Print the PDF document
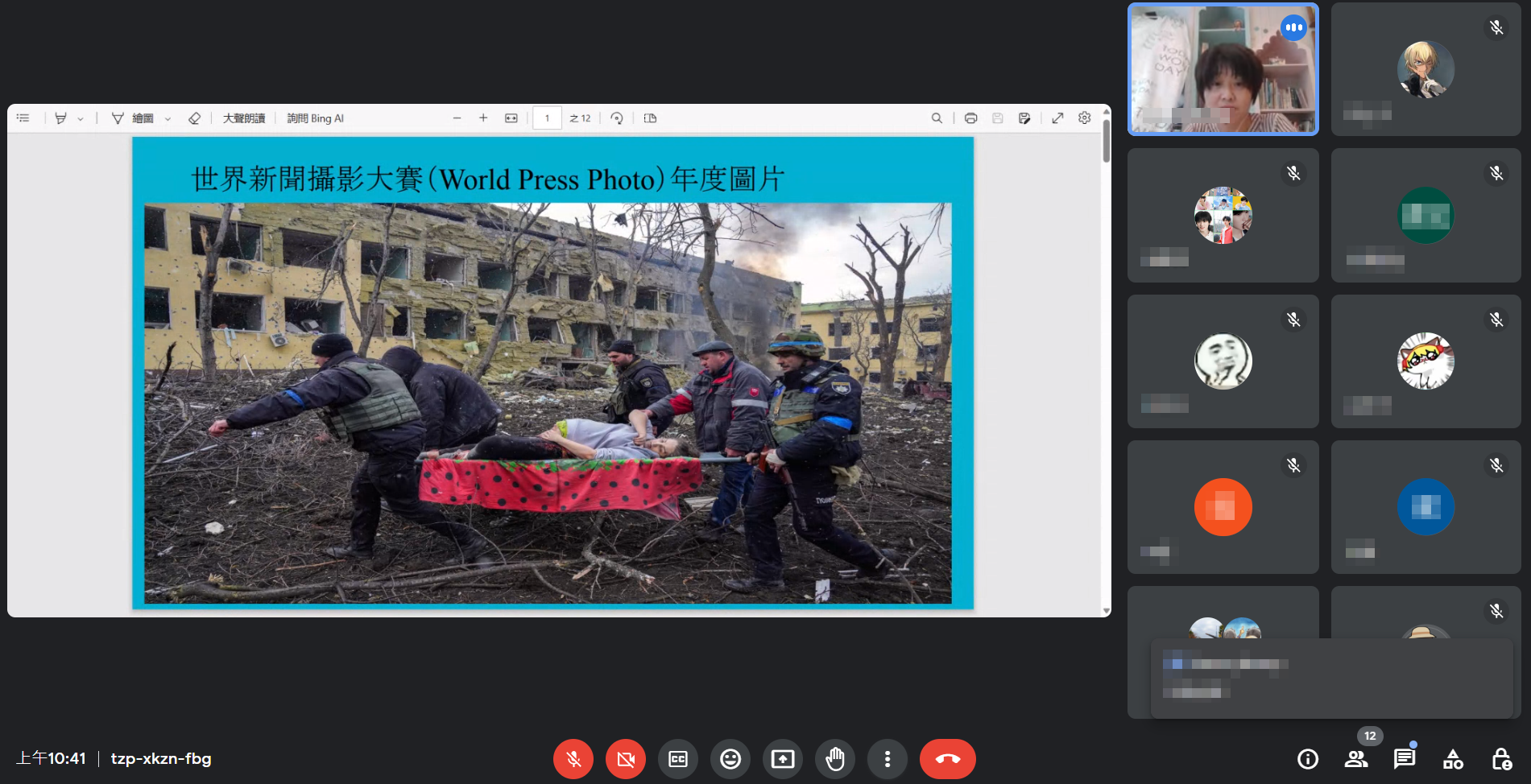The width and height of the screenshot is (1531, 784). [x=971, y=118]
